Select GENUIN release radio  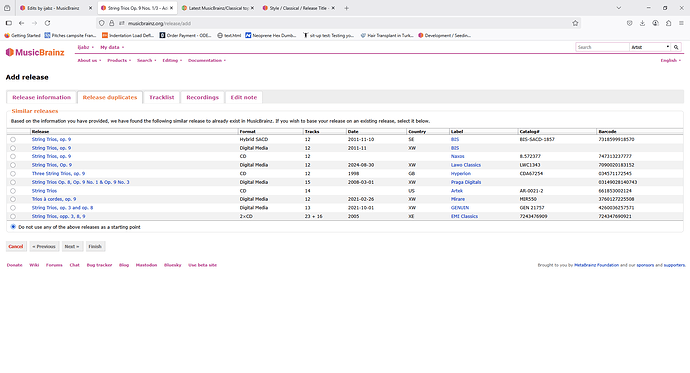pos(13,208)
